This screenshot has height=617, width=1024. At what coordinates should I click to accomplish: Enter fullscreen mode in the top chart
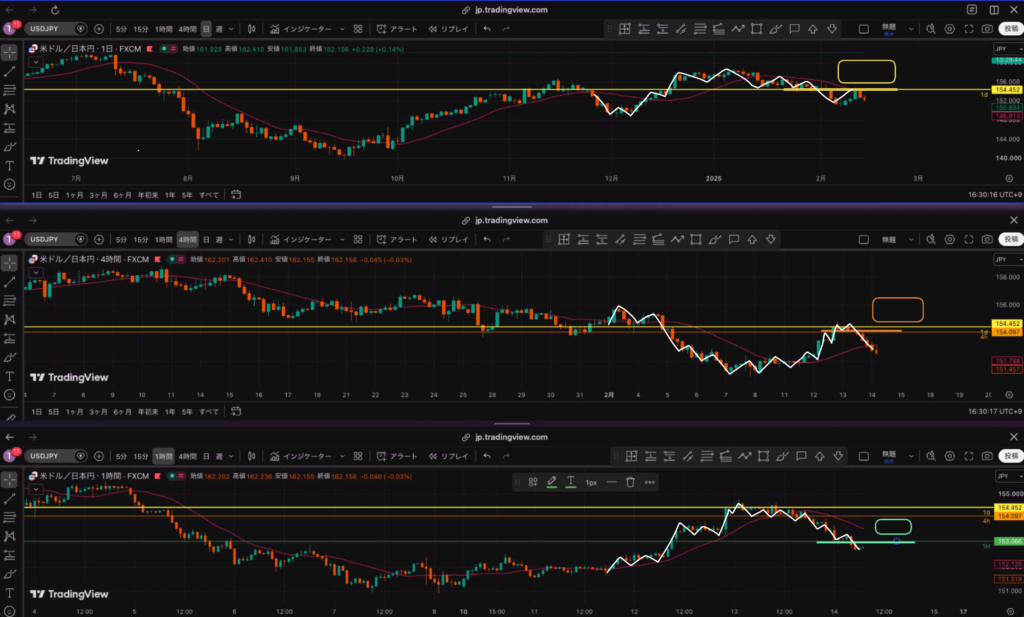pyautogui.click(x=968, y=29)
